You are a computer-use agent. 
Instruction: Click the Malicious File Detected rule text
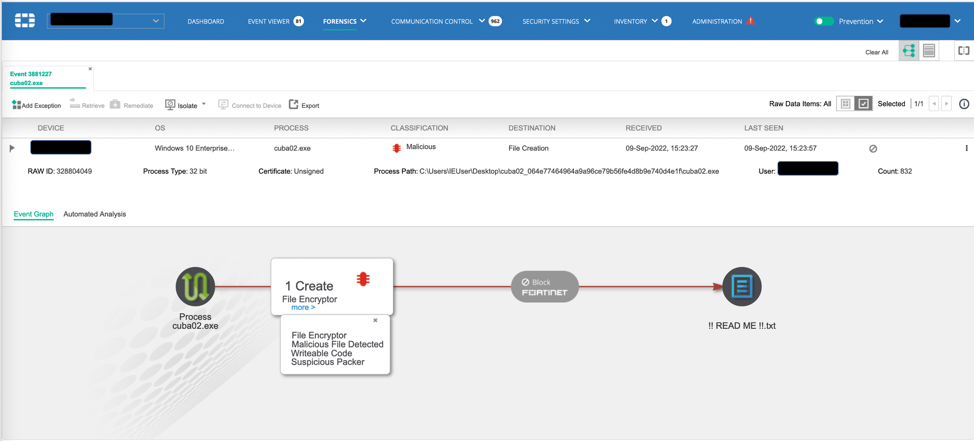click(337, 344)
